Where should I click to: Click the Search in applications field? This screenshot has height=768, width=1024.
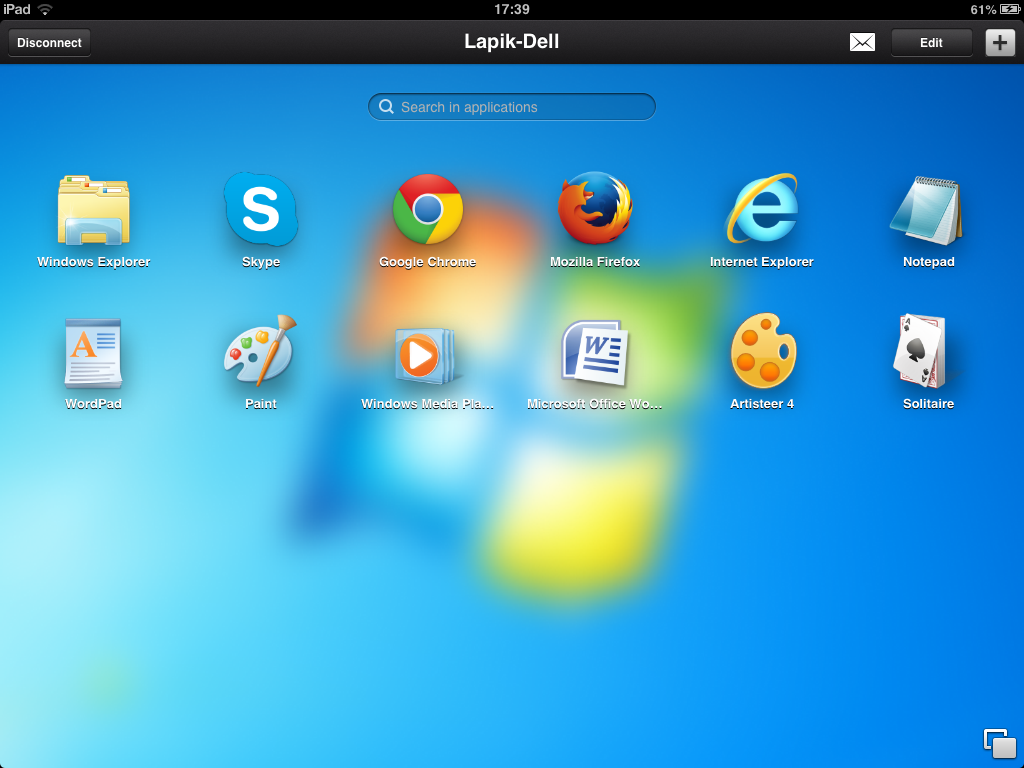(520, 107)
